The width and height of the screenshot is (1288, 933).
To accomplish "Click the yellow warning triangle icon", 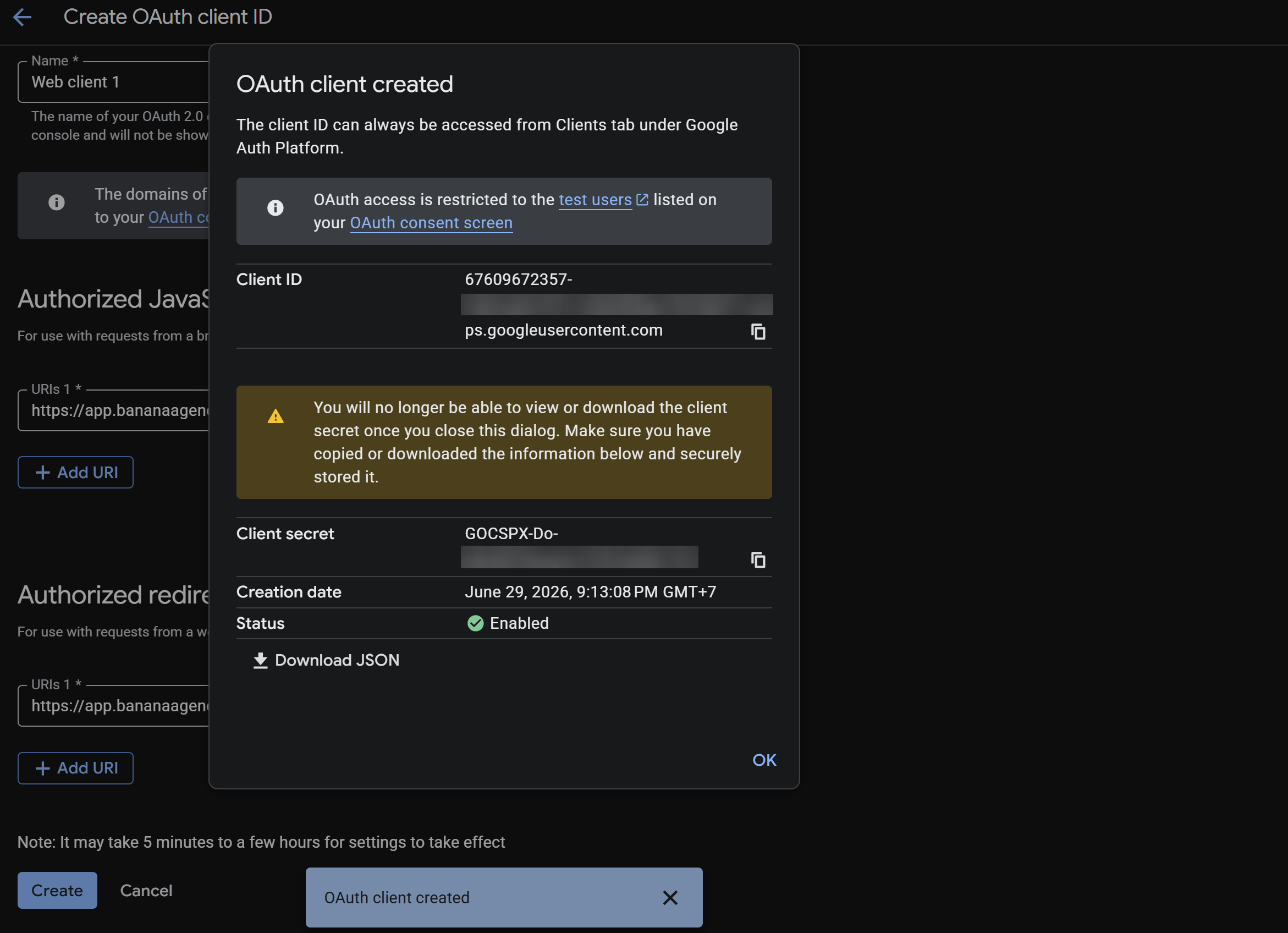I will click(276, 416).
